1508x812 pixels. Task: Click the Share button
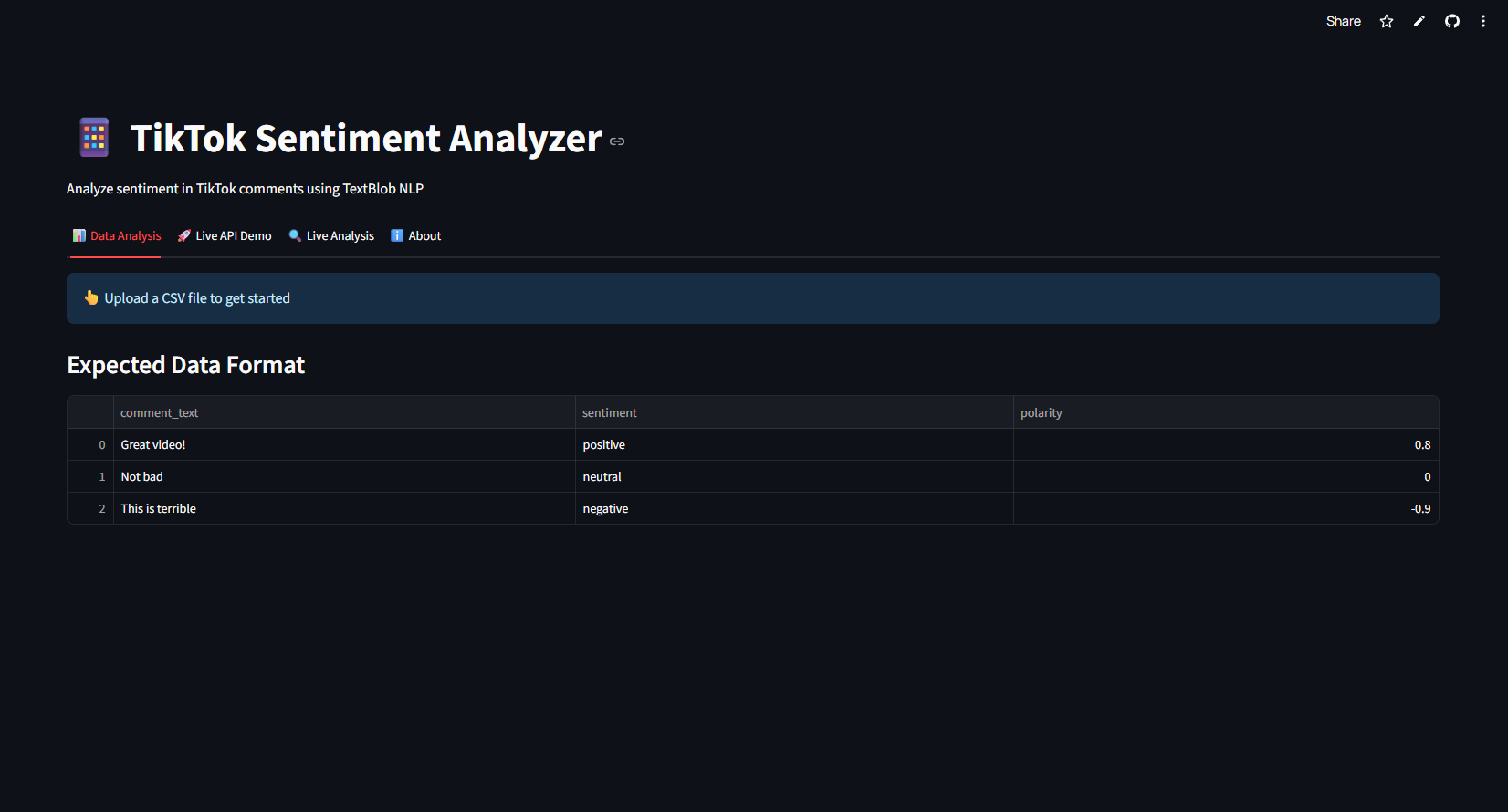(1343, 21)
